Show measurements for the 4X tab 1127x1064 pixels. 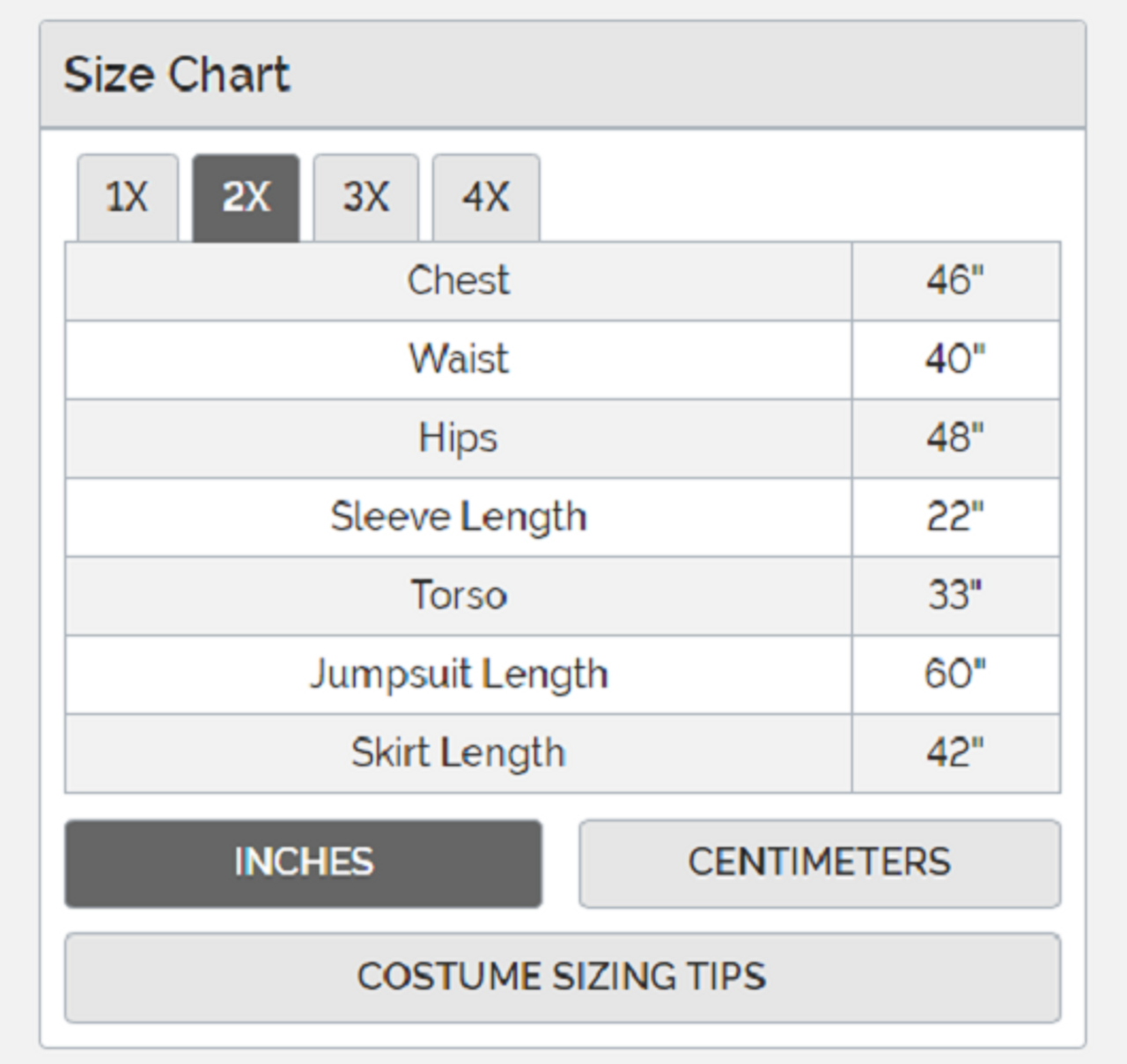(486, 196)
